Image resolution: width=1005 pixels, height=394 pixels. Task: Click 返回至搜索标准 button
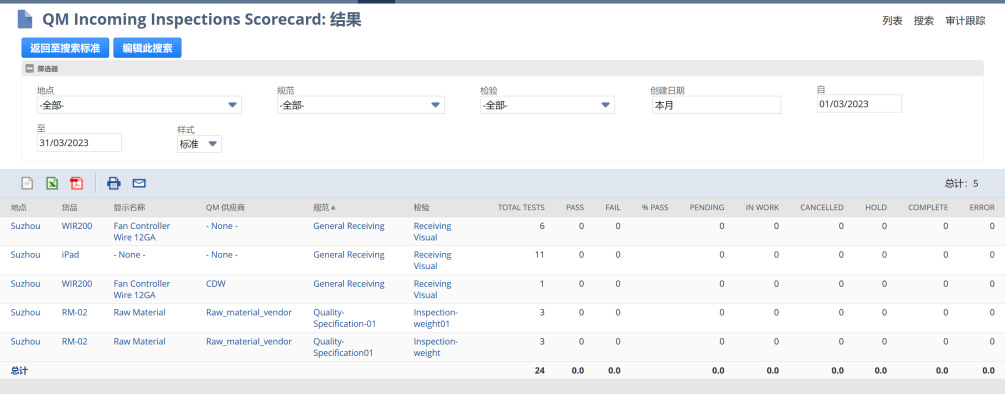[x=65, y=48]
